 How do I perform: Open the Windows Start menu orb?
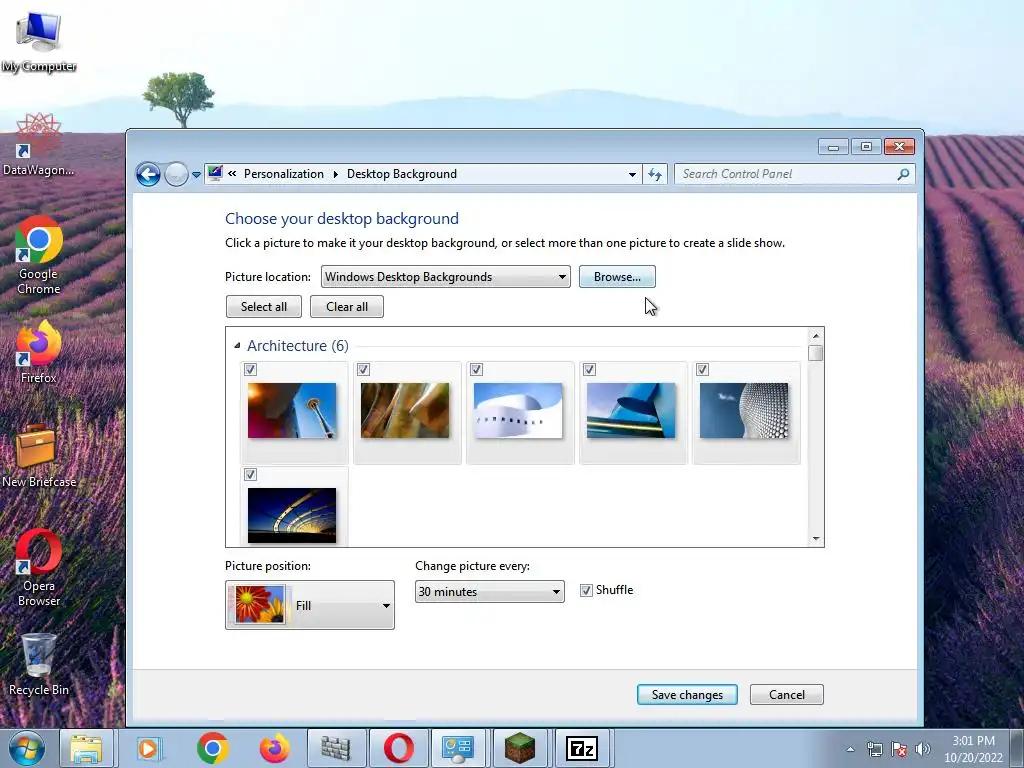tap(27, 748)
